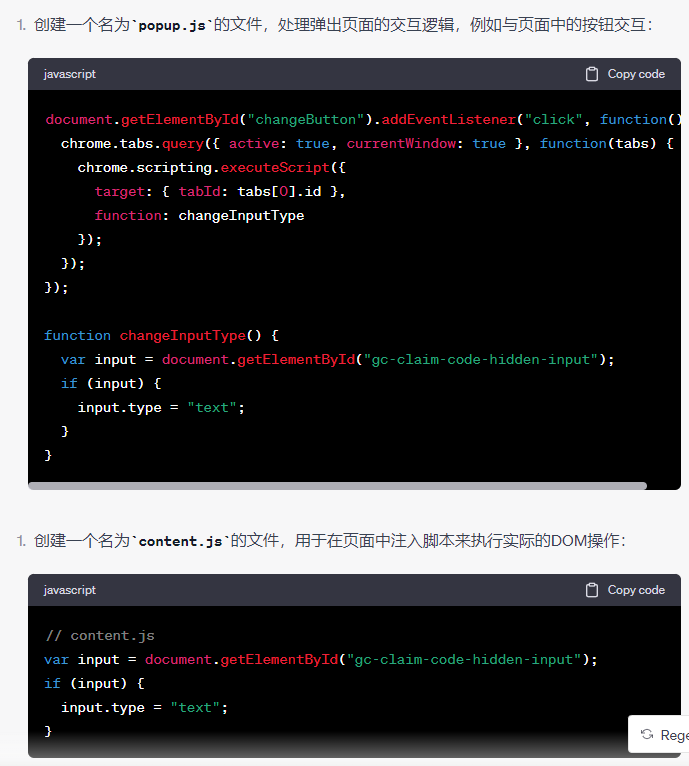Click clipboard icon in first code block header
689x766 pixels.
click(x=592, y=74)
